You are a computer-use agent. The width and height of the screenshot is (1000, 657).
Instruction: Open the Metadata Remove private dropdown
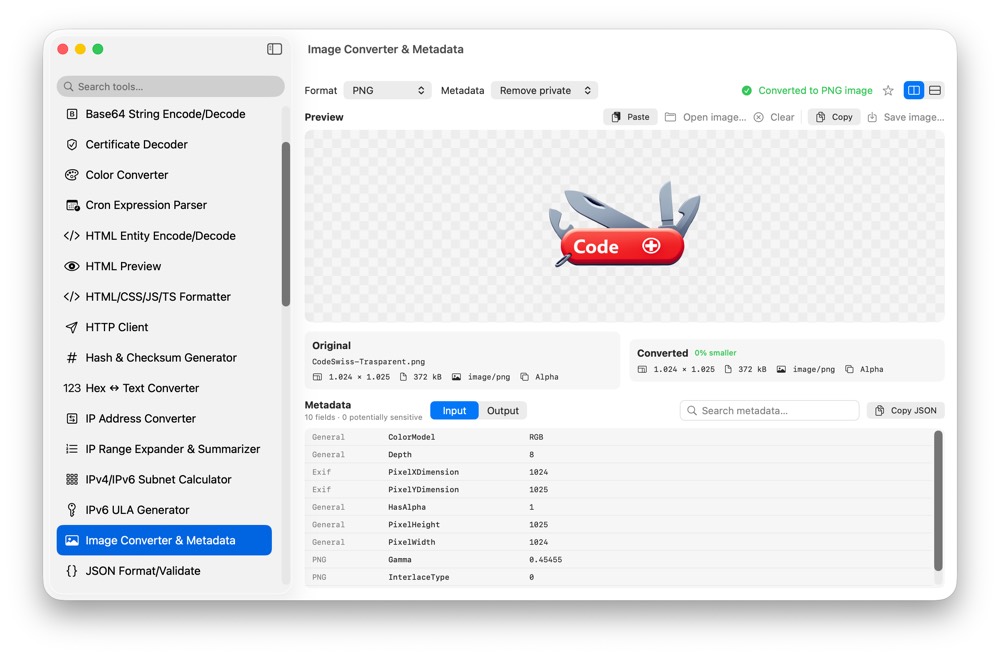tap(544, 91)
